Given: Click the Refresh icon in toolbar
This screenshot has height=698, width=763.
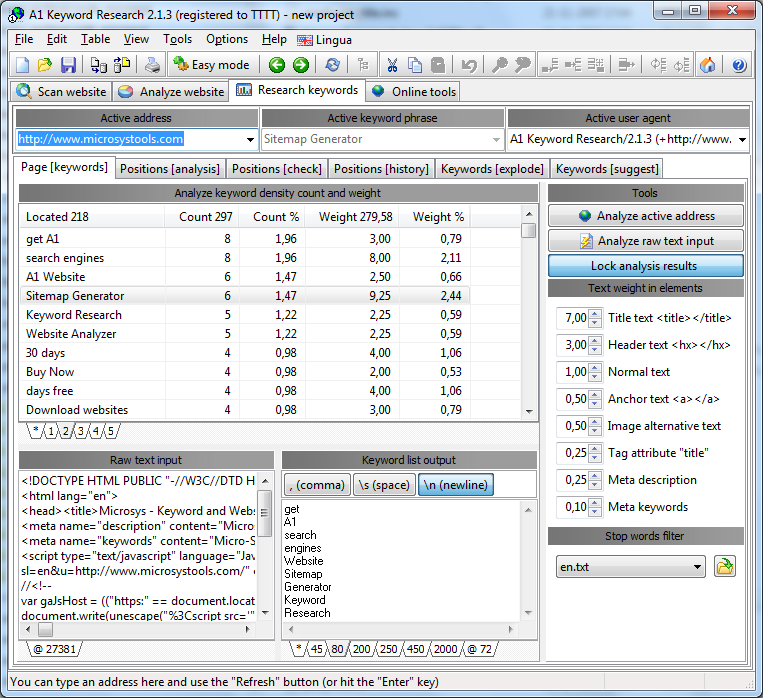Looking at the screenshot, I should click(x=333, y=65).
